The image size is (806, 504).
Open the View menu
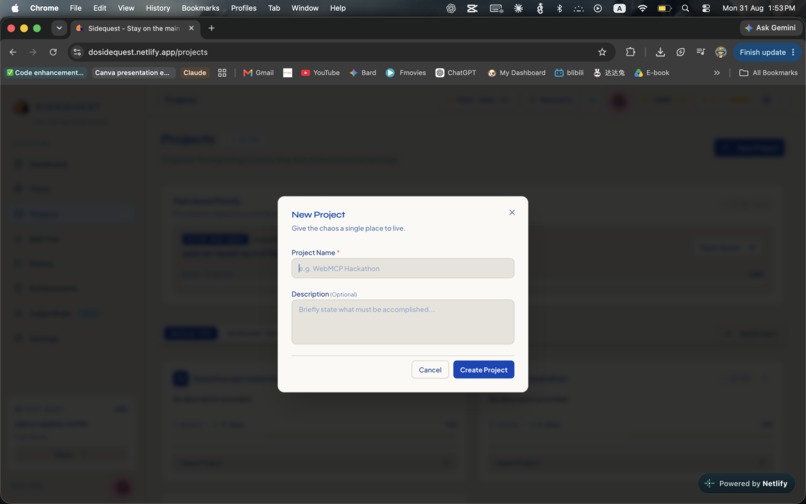[126, 8]
